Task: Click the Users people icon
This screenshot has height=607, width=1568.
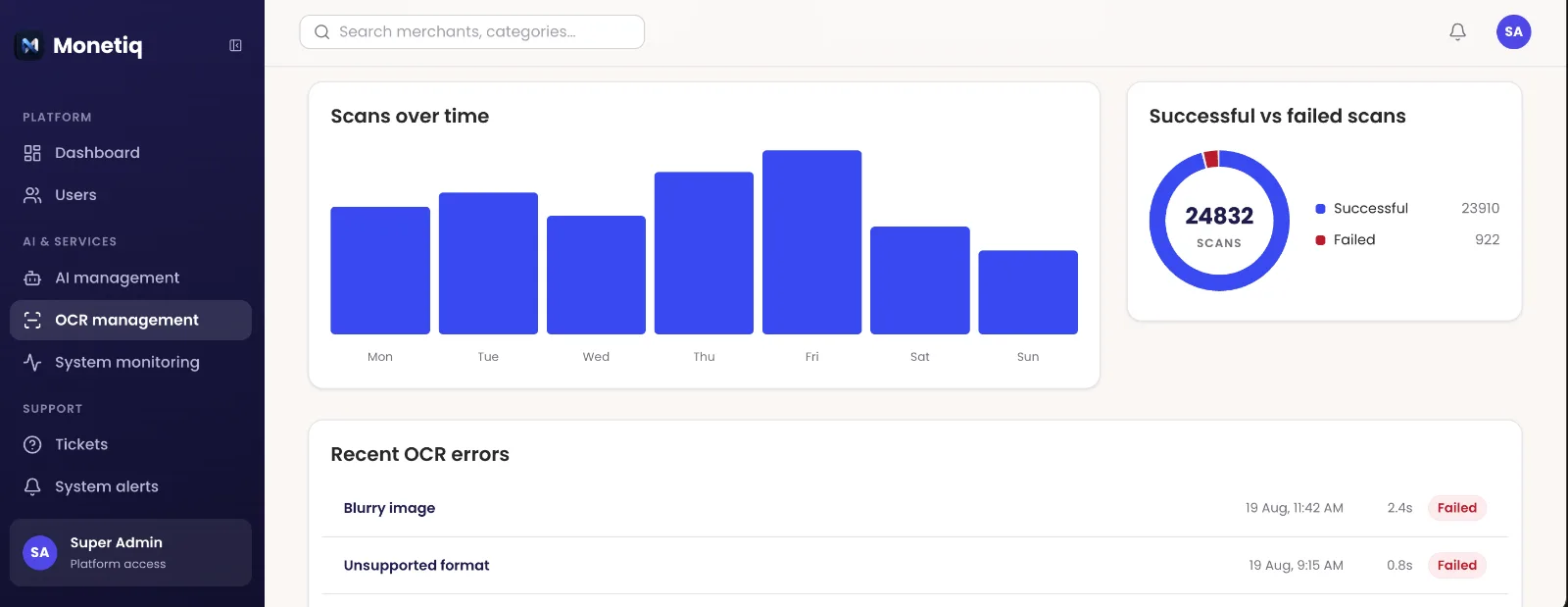Action: [32, 195]
